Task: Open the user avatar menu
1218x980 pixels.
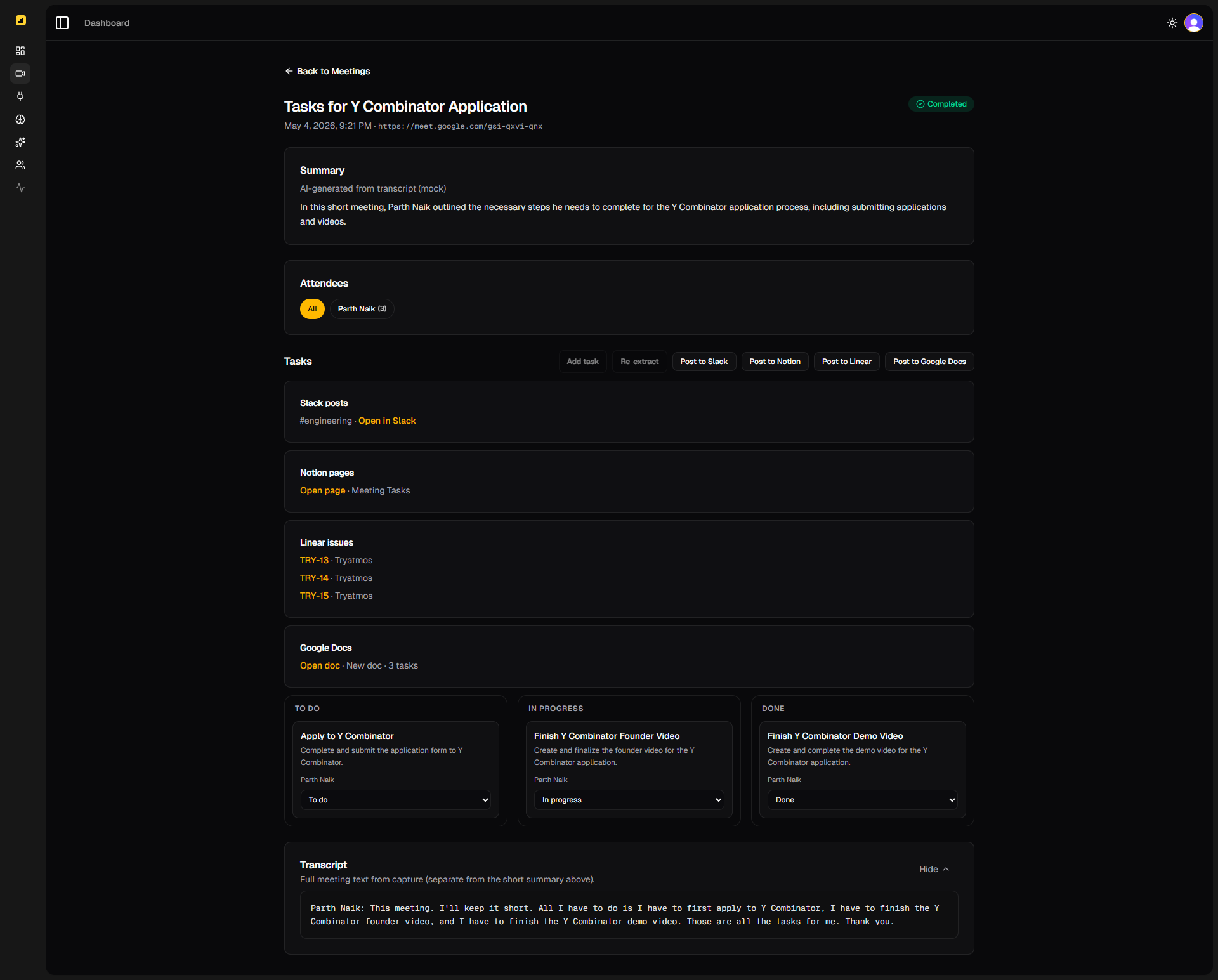Action: pos(1194,23)
